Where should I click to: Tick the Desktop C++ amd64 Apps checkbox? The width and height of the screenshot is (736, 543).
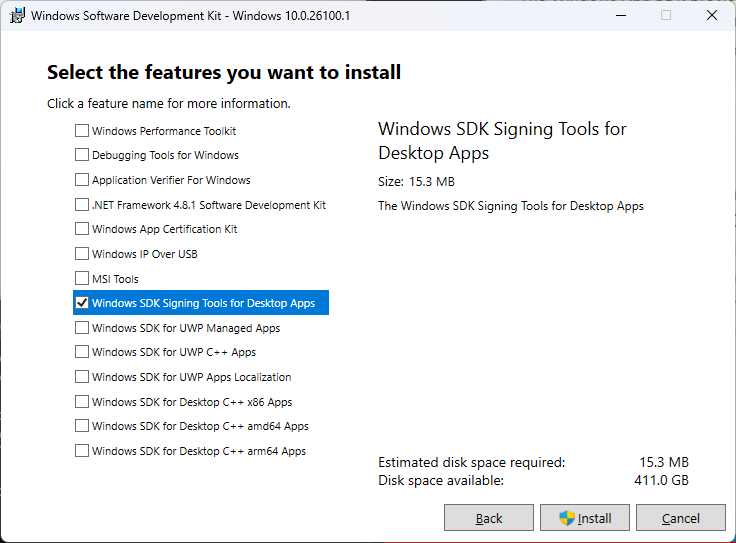(82, 426)
